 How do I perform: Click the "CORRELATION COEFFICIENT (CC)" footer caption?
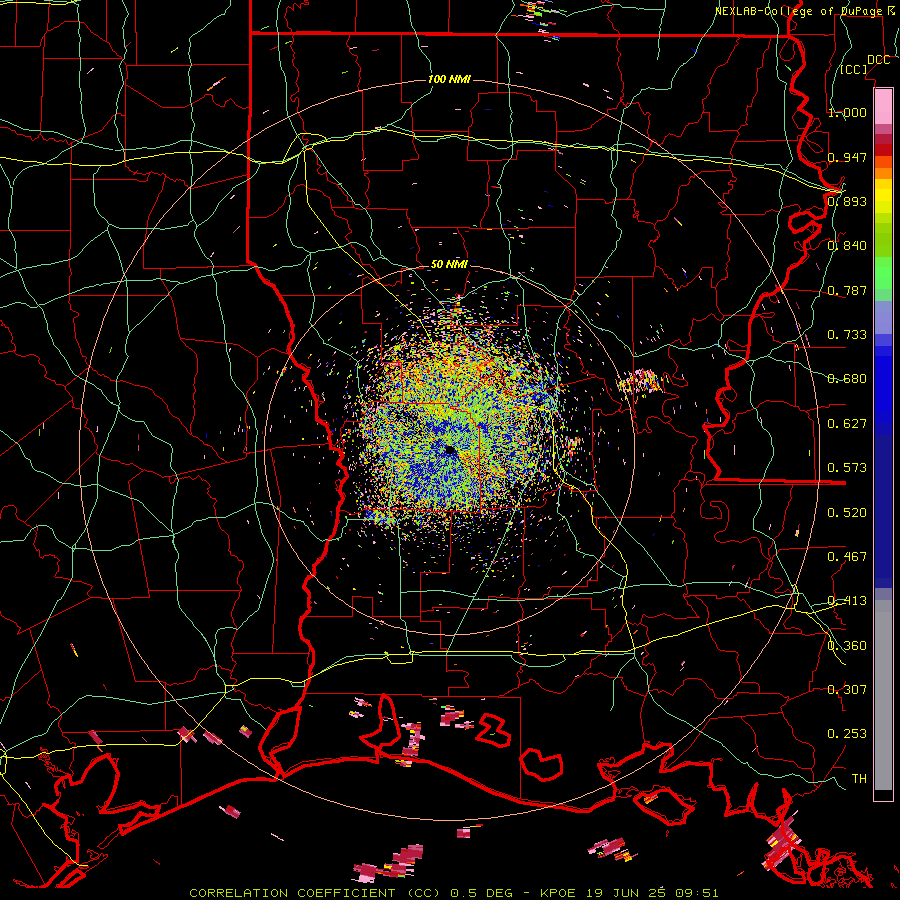coord(314,893)
